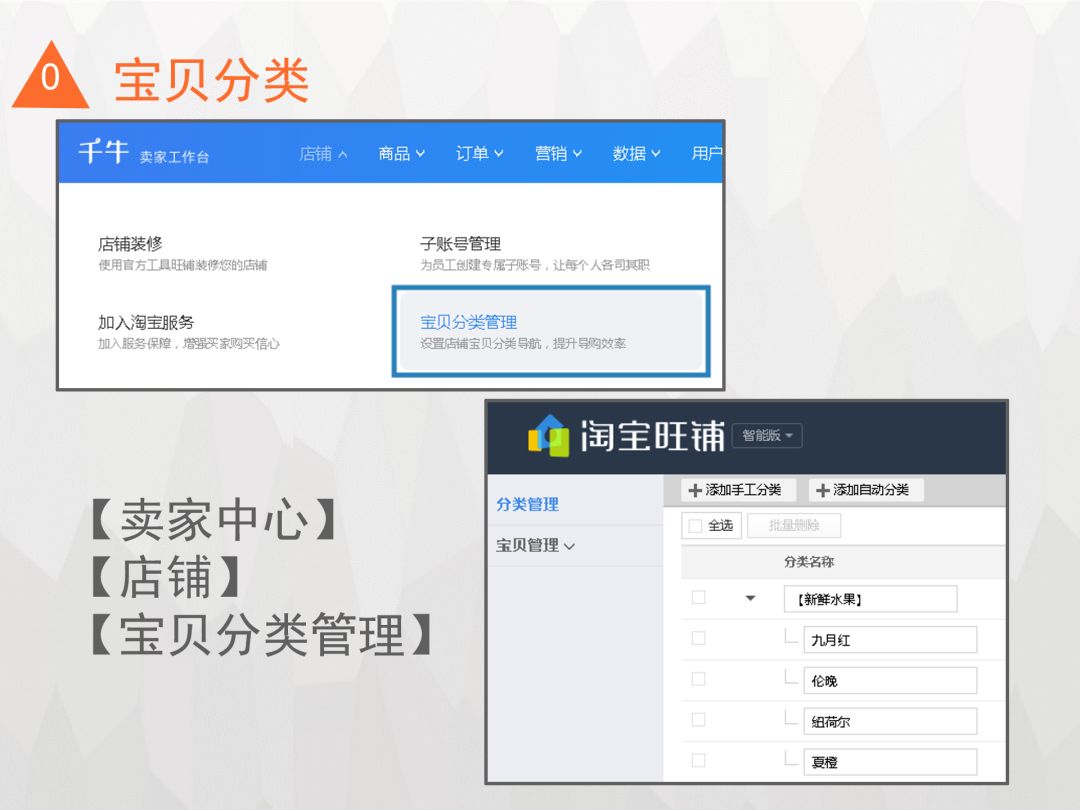Open the 营销 dropdown menu
1080x810 pixels.
(x=558, y=153)
